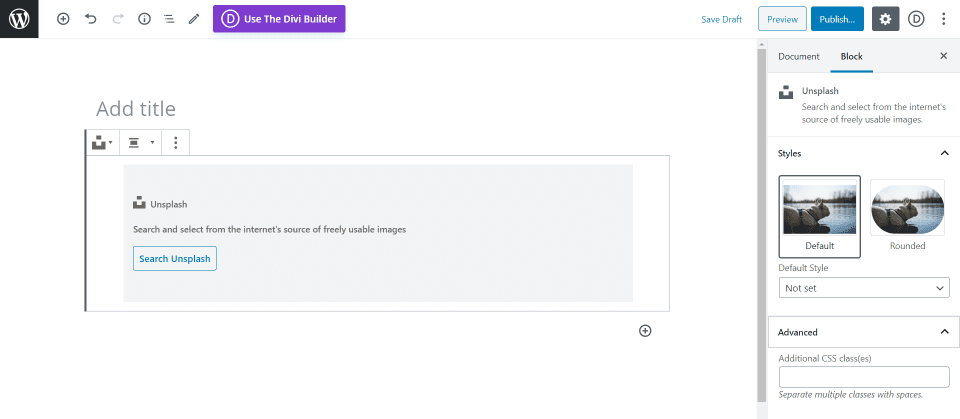Open the block's more options menu

pos(175,143)
